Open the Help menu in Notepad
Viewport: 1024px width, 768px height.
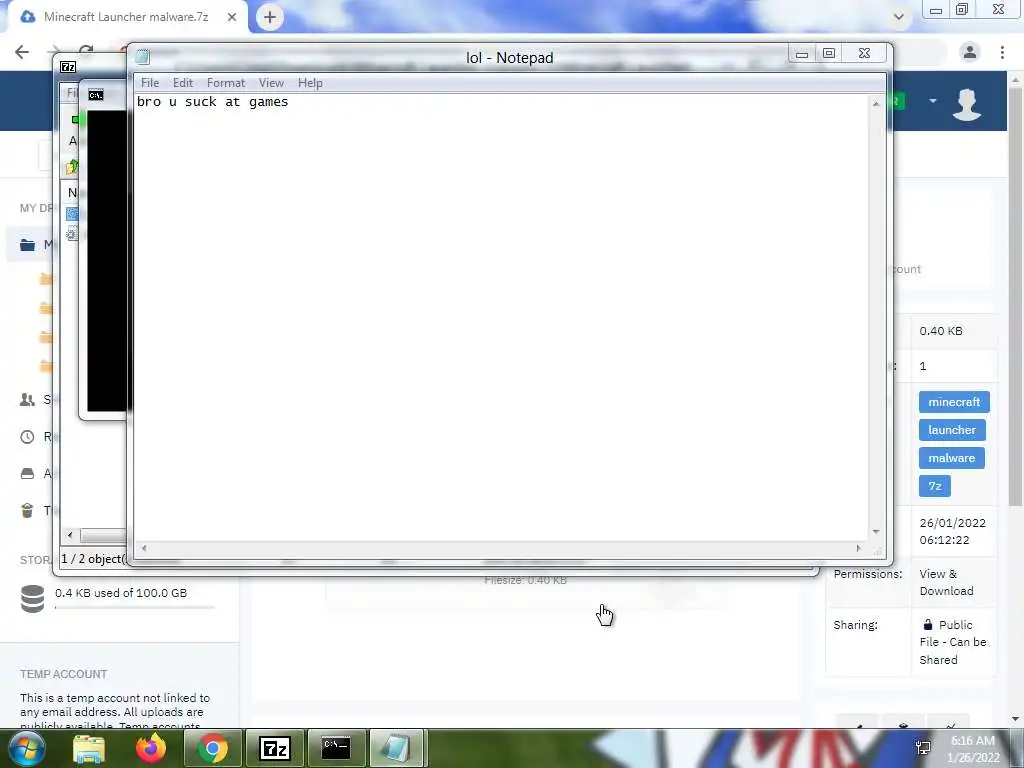point(310,83)
